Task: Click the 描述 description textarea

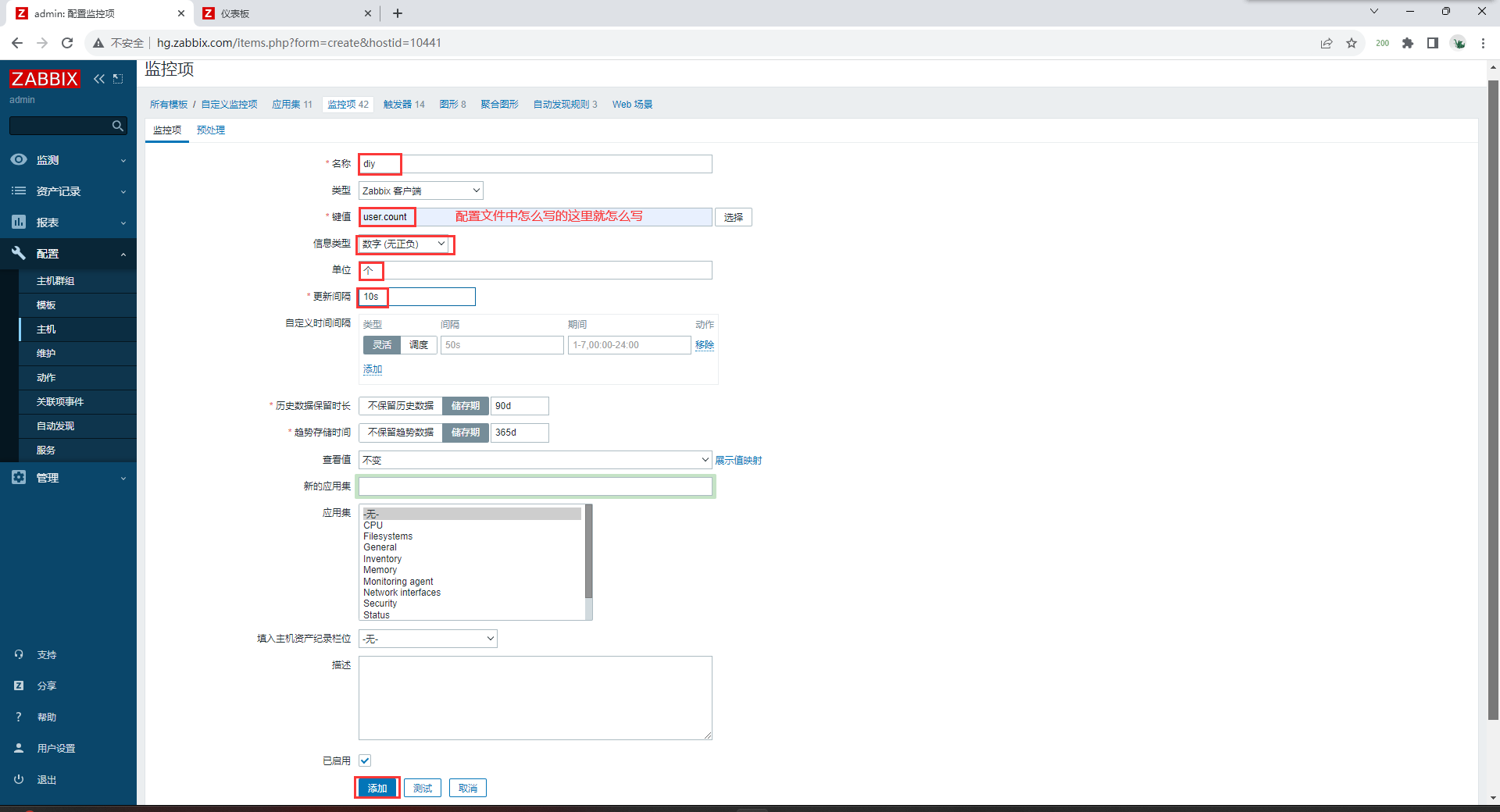Action: click(x=535, y=698)
